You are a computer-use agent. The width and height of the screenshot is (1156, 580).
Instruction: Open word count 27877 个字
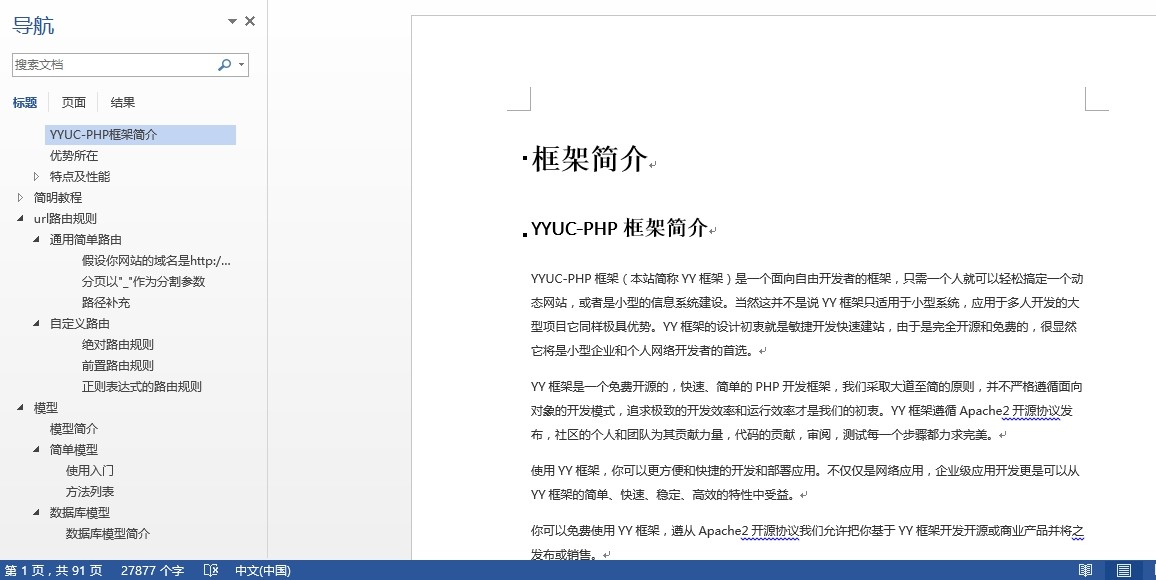(x=153, y=570)
